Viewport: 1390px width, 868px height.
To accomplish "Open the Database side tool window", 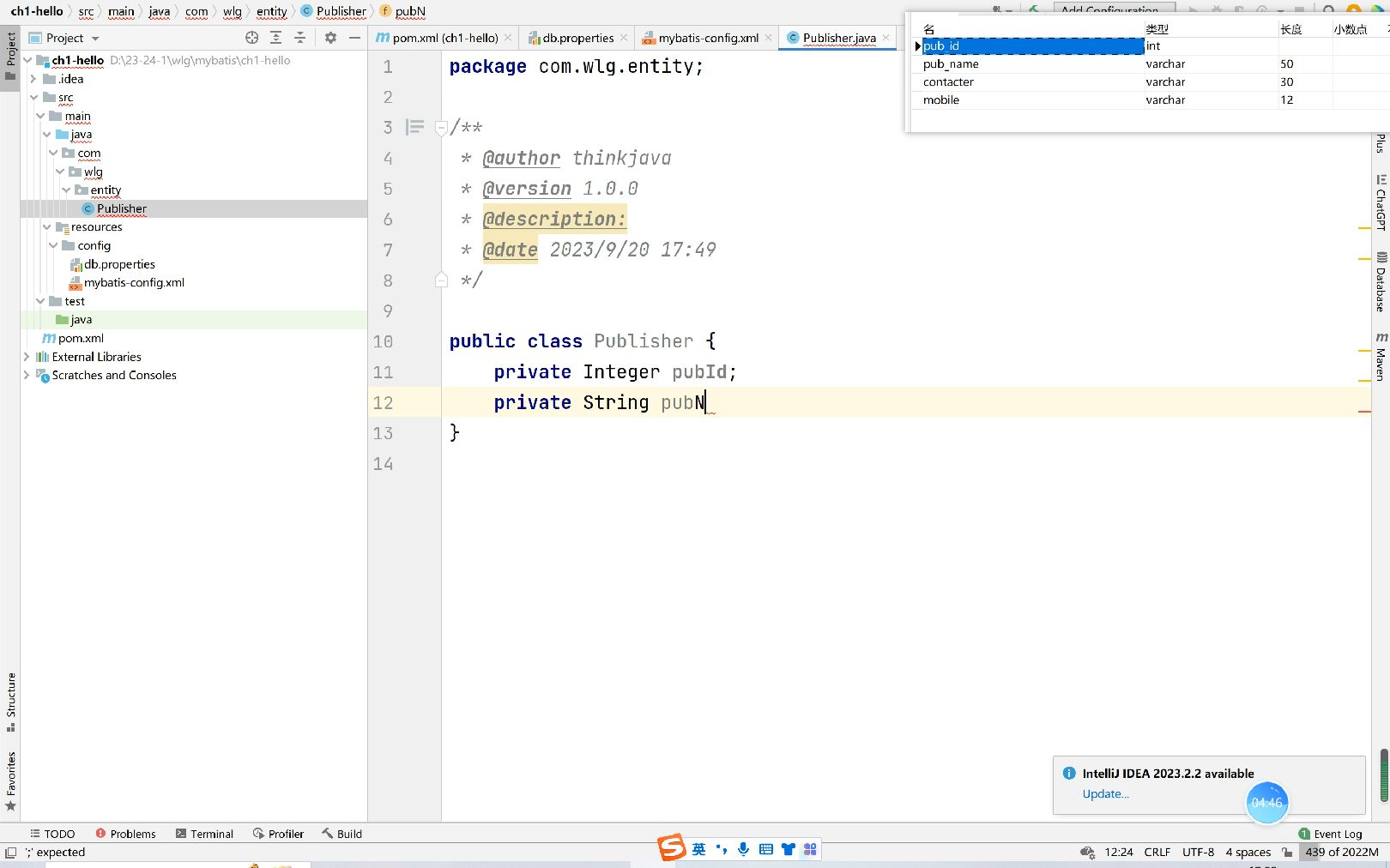I will pyautogui.click(x=1381, y=282).
